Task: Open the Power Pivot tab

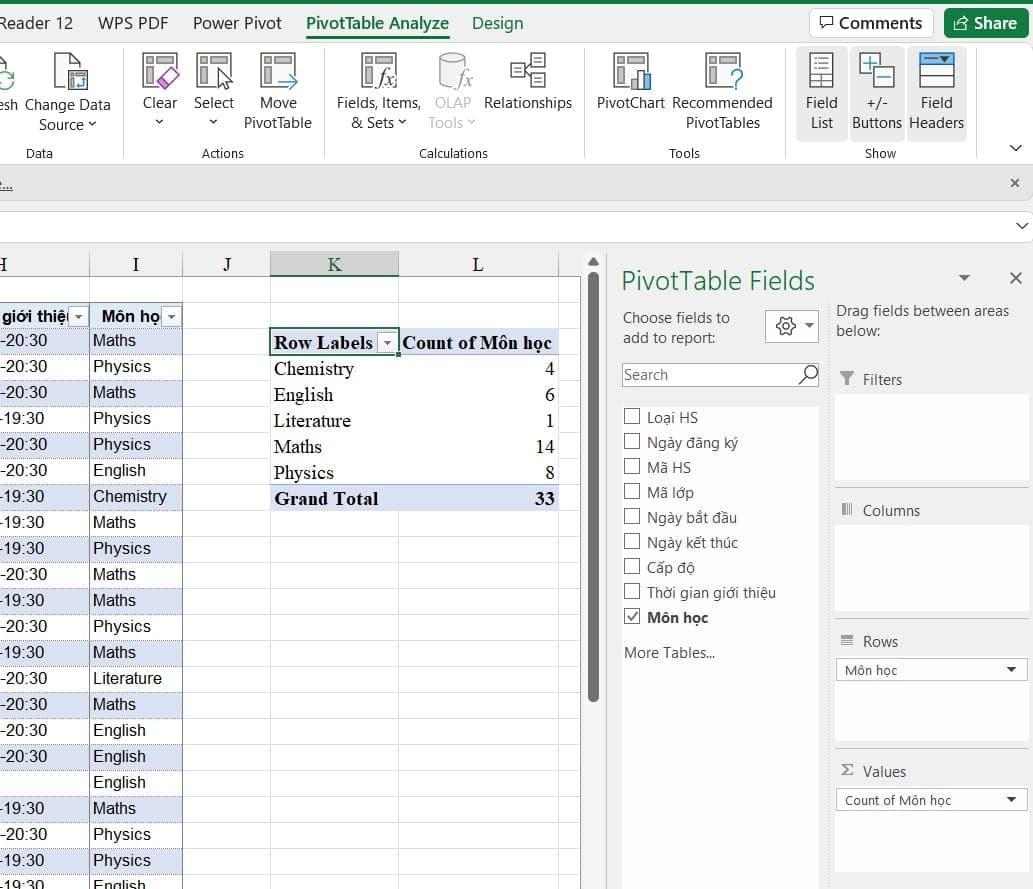Action: 237,23
